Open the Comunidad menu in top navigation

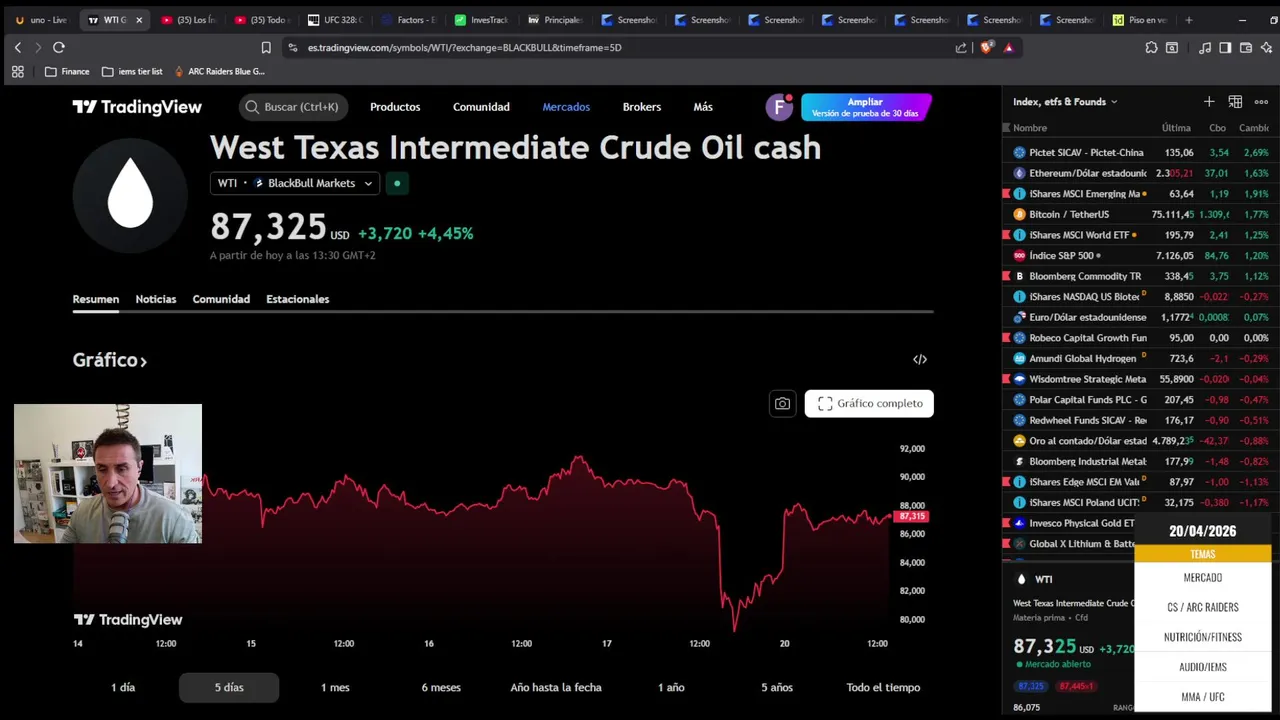click(x=481, y=107)
